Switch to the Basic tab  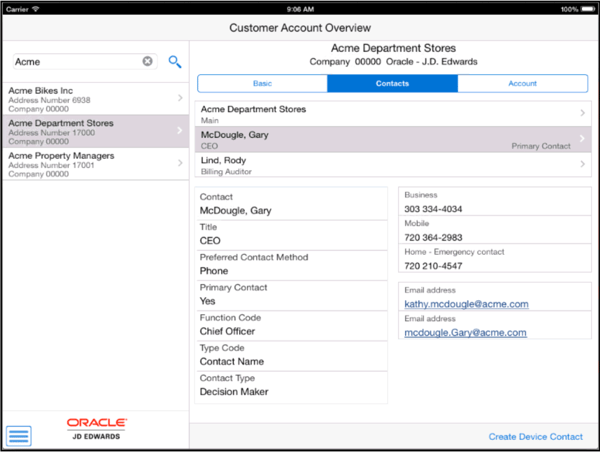click(x=262, y=83)
